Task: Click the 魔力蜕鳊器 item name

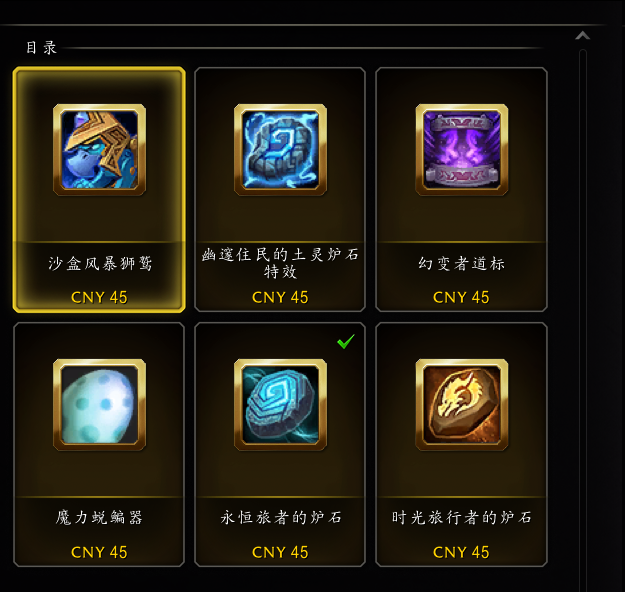Action: click(x=99, y=517)
